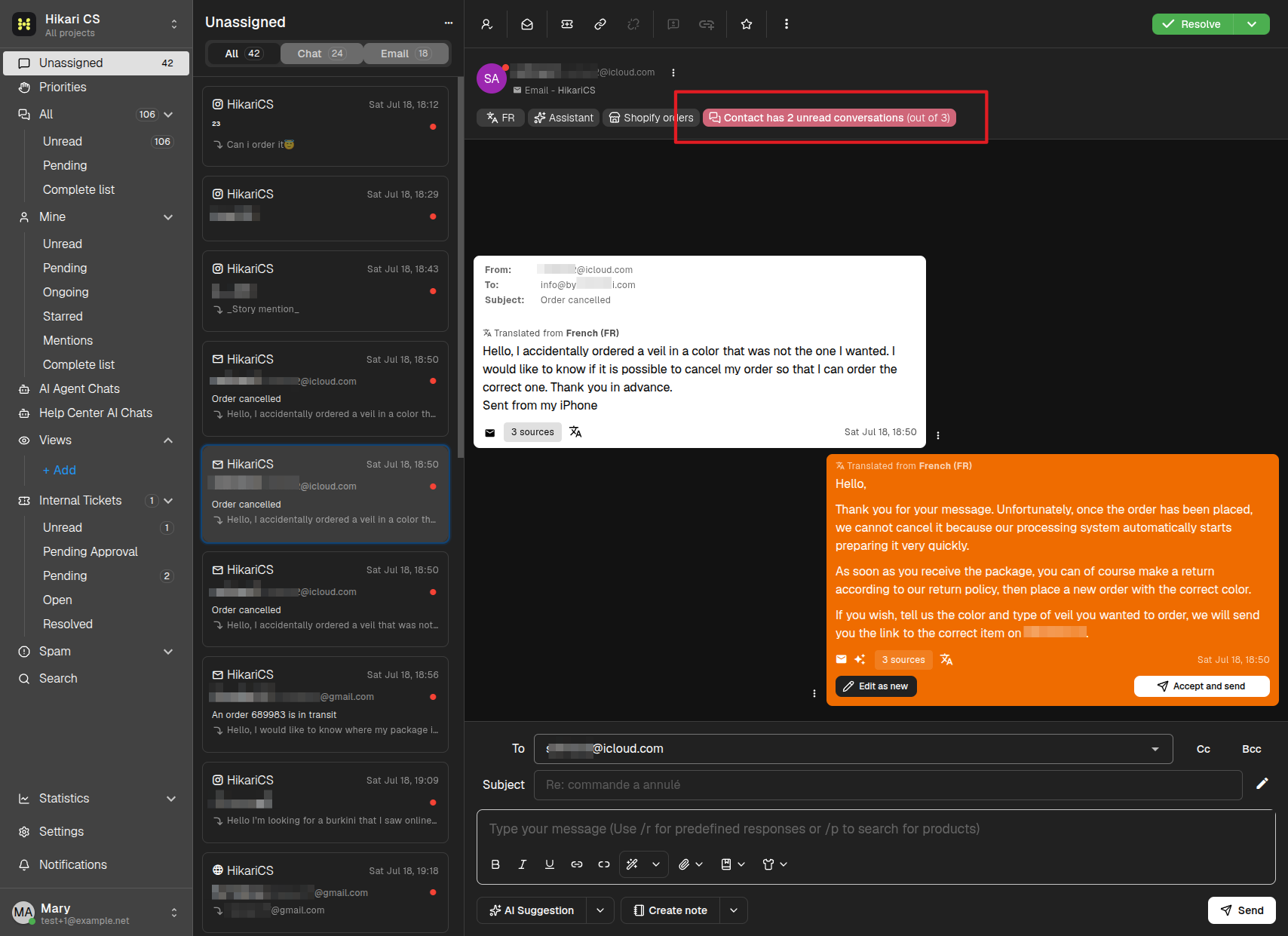Switch to the Chat 24 tab

[321, 54]
